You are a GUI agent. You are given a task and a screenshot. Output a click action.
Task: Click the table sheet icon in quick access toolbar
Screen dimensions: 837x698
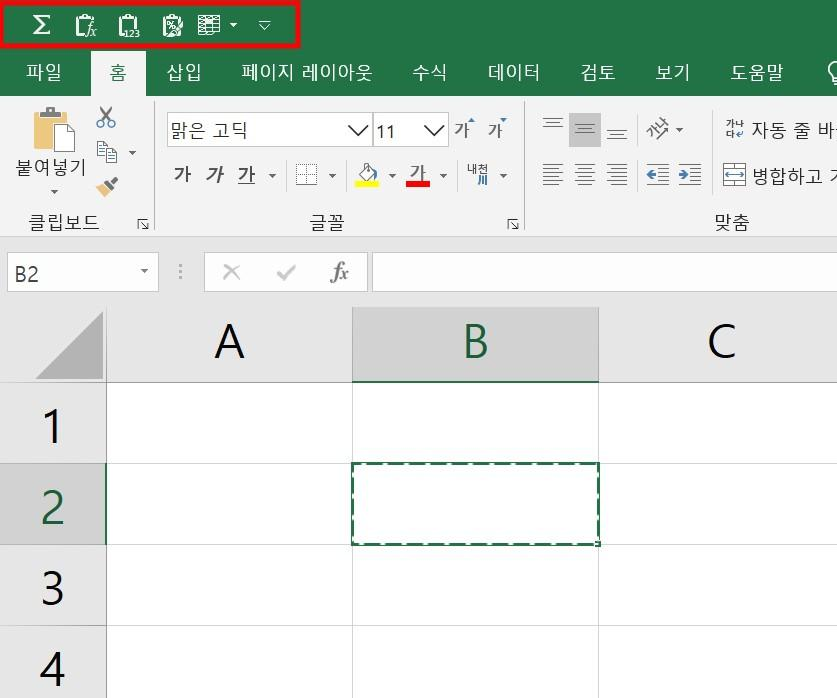click(x=209, y=25)
